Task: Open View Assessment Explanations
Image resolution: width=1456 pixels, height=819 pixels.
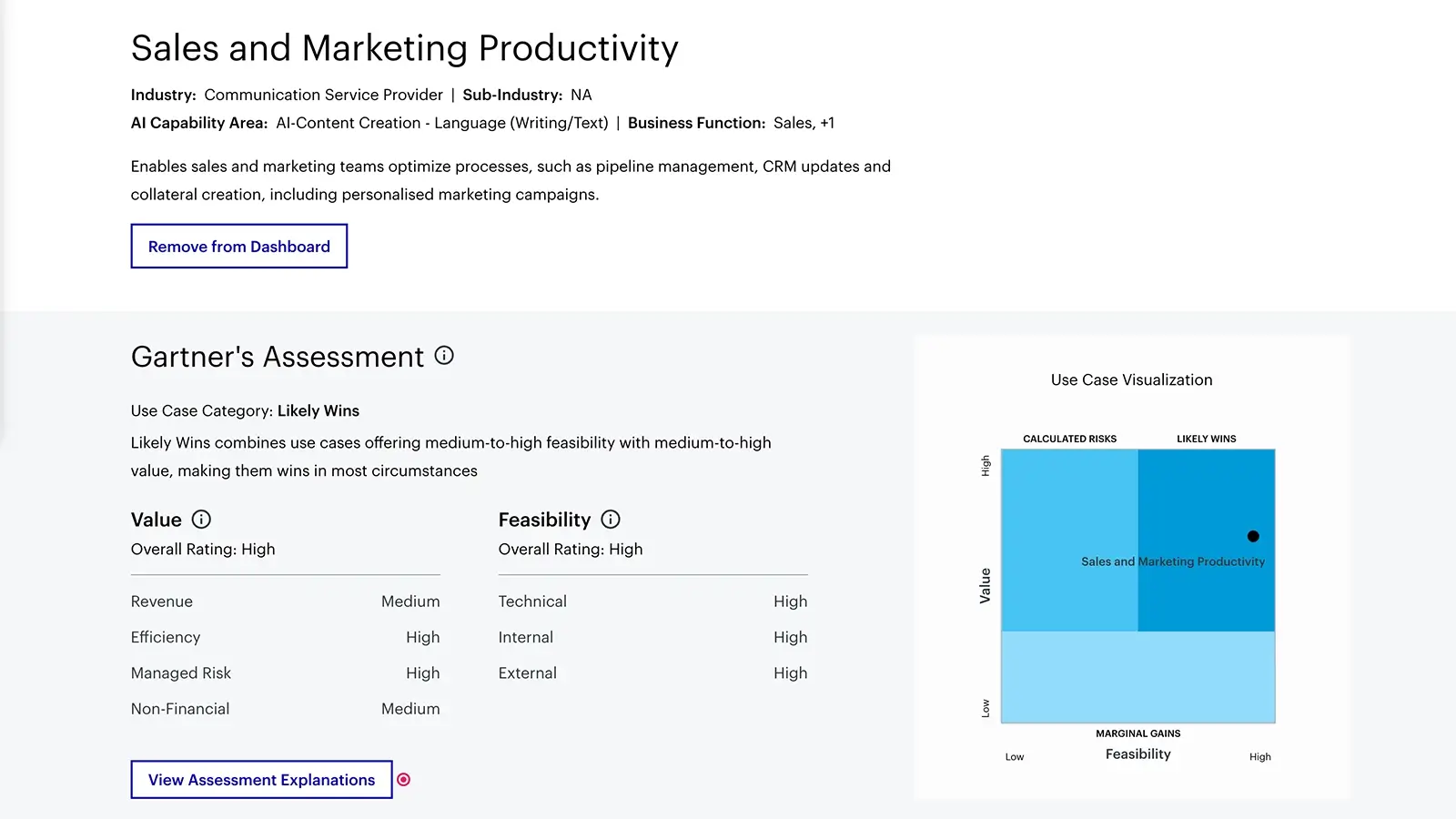Action: coord(261,780)
